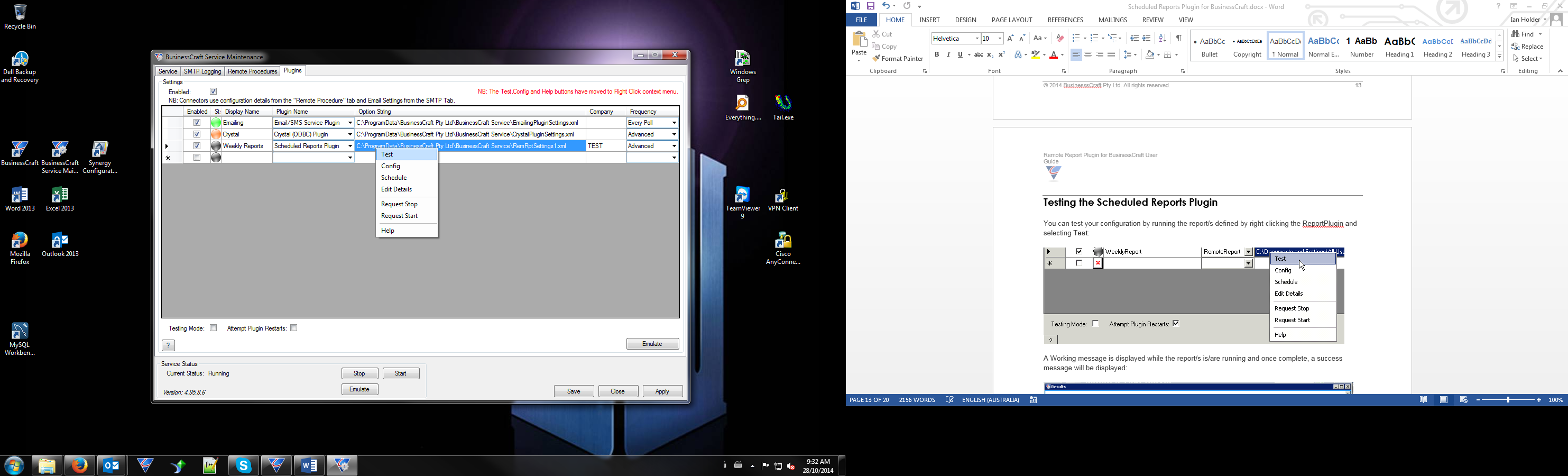Uncheck Enabled for the Crystal plugin row

coord(197,134)
